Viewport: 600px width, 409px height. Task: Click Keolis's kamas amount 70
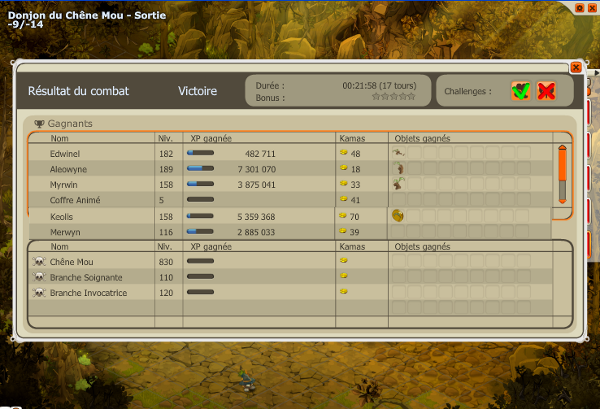(x=354, y=217)
